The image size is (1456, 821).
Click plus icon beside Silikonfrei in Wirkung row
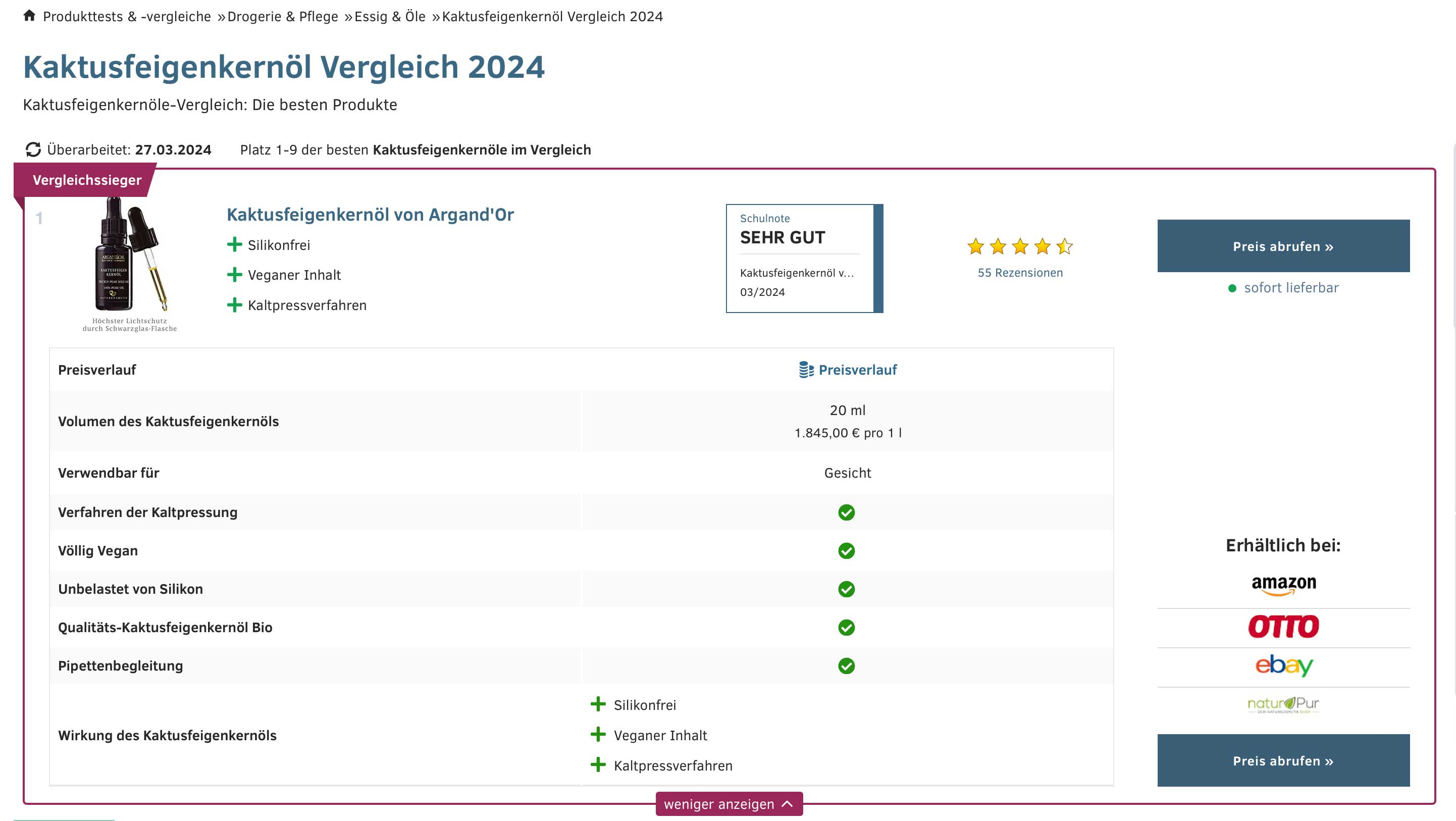(598, 704)
